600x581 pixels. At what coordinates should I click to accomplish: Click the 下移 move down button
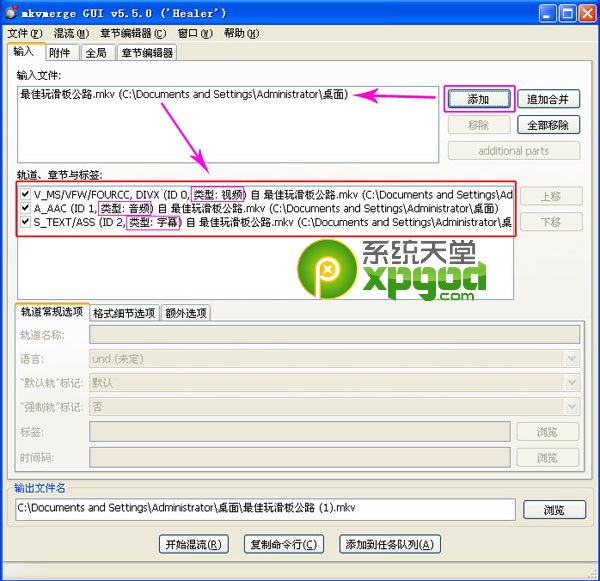coord(551,222)
